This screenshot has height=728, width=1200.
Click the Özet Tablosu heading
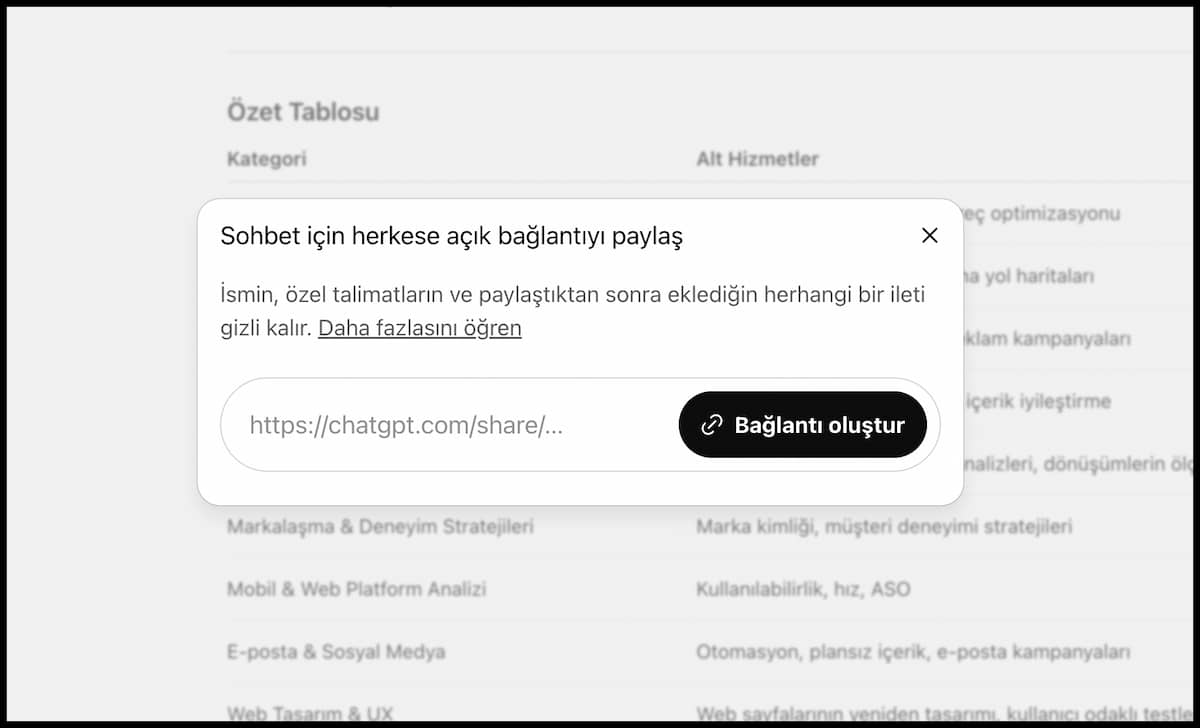pyautogui.click(x=303, y=111)
